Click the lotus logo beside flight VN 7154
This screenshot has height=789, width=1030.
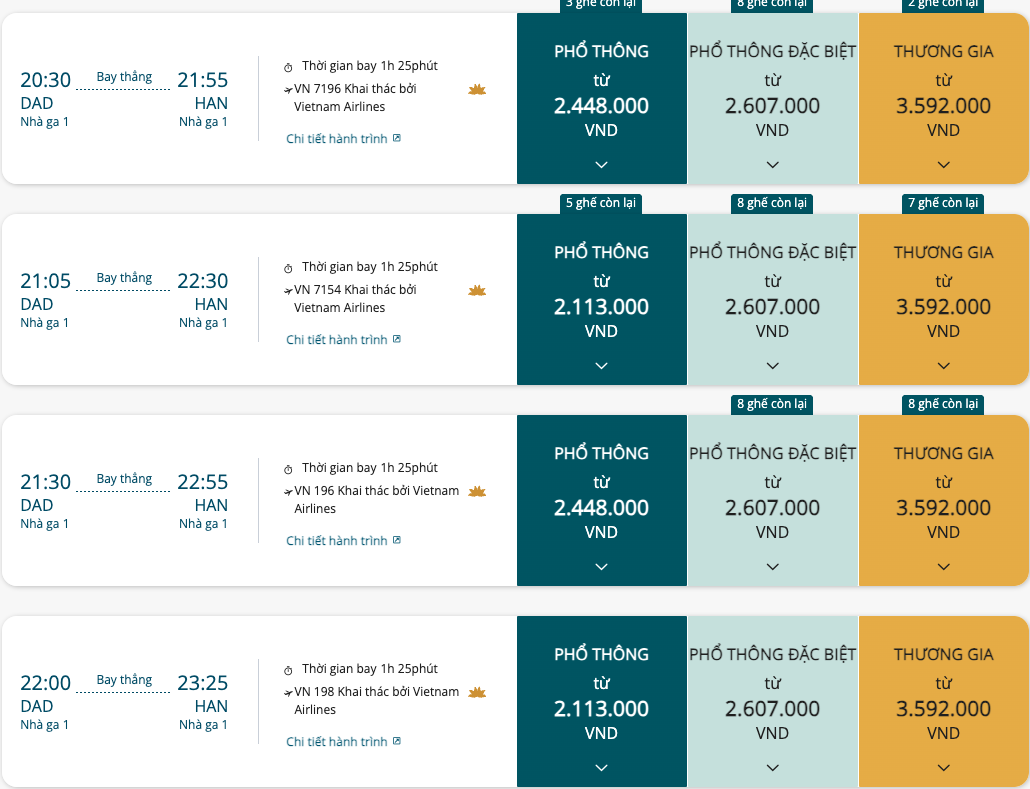point(477,290)
